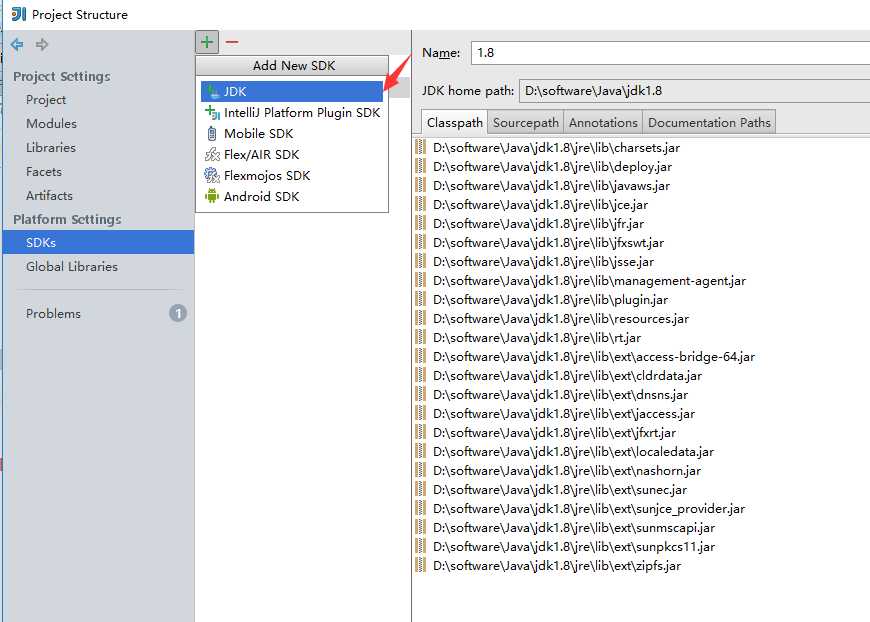Image resolution: width=870 pixels, height=622 pixels.
Task: Open the Annotations tab
Action: click(x=603, y=123)
